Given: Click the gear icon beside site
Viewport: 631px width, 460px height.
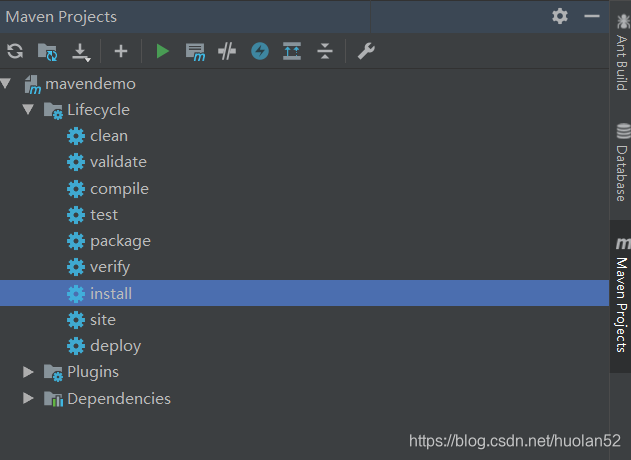Looking at the screenshot, I should [76, 320].
